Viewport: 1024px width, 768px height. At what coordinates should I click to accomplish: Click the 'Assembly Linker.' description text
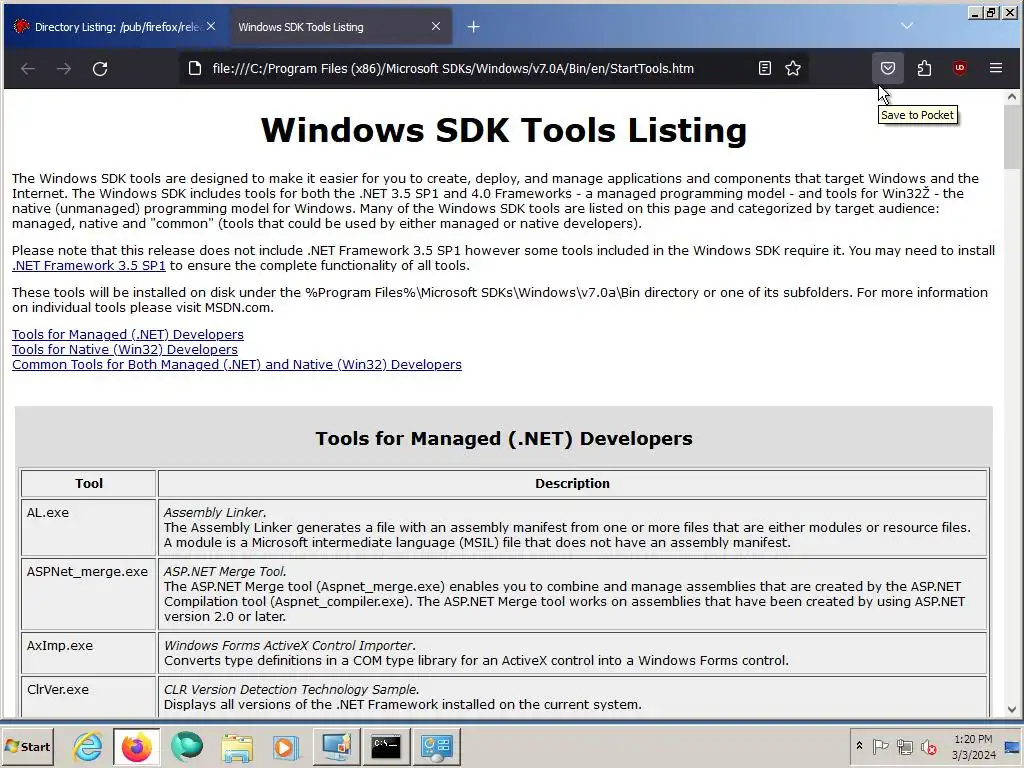click(215, 513)
